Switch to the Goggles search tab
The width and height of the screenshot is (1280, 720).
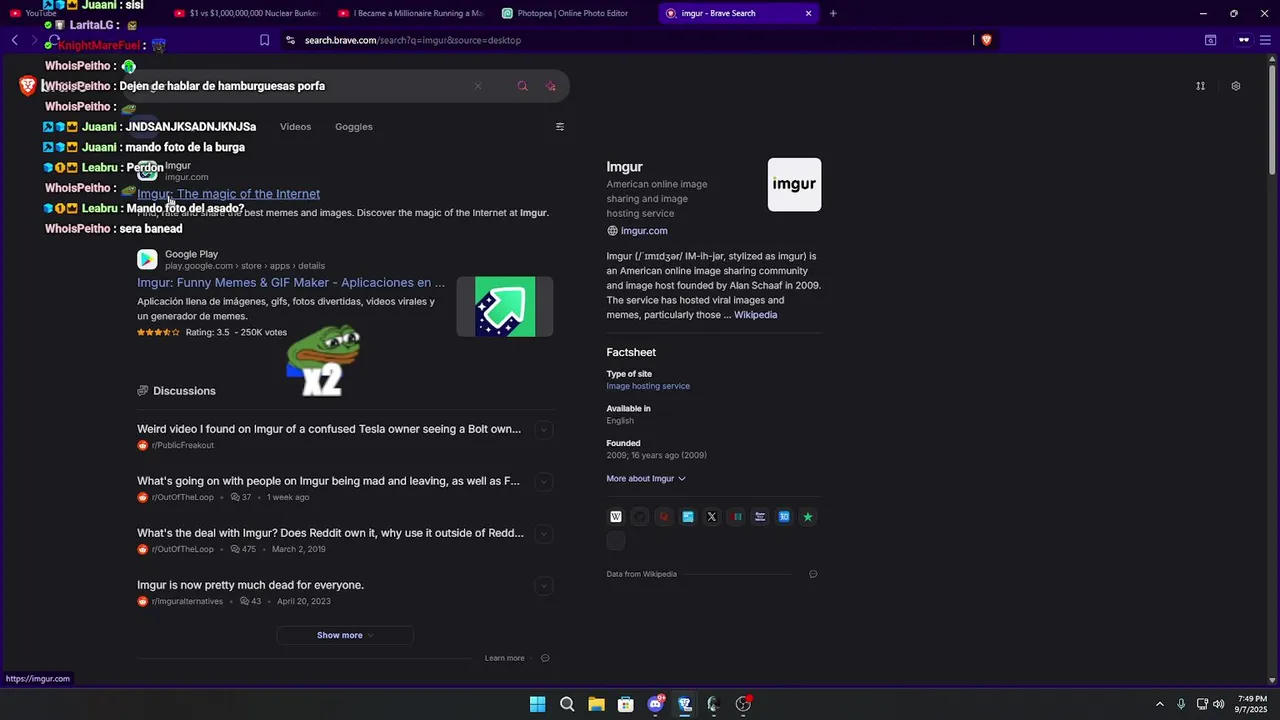coord(354,127)
